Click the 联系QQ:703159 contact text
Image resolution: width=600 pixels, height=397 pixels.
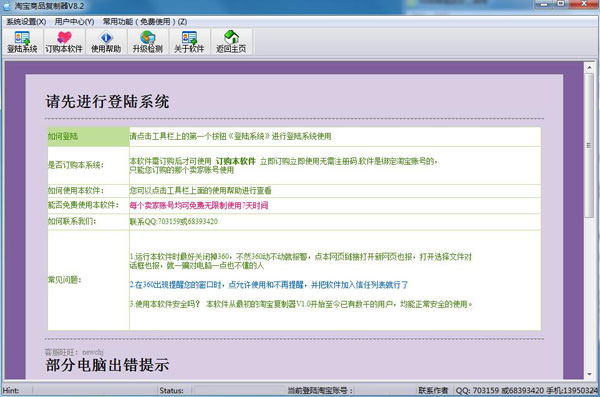point(174,222)
